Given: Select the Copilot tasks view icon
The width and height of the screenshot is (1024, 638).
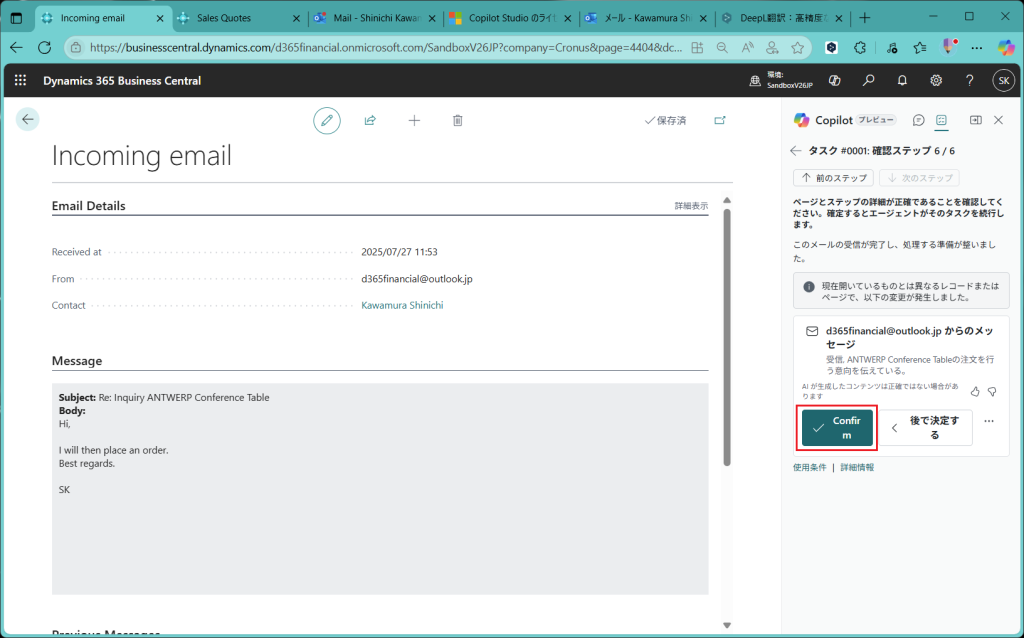Looking at the screenshot, I should (x=941, y=120).
